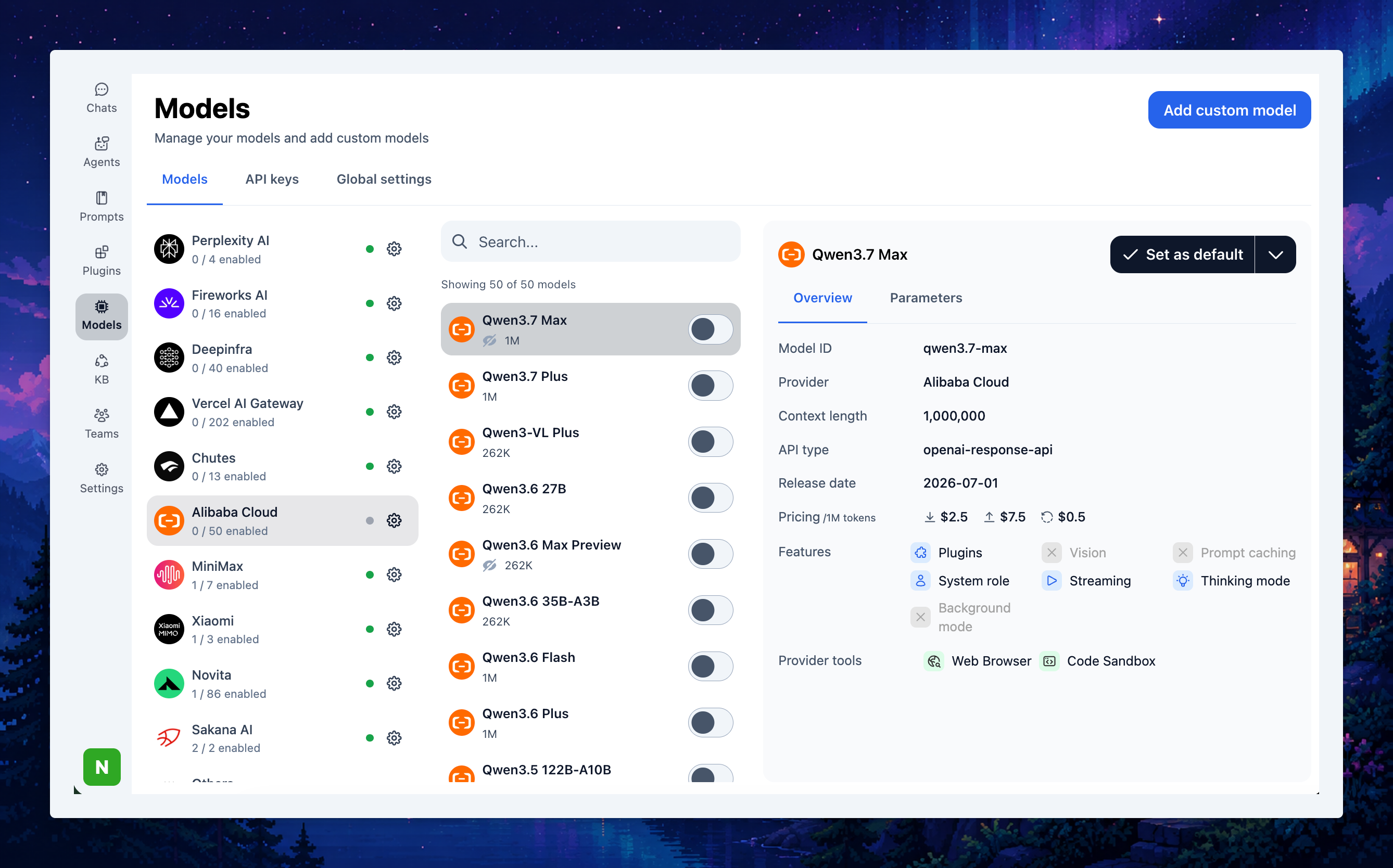Switch to the Models tab

(x=184, y=179)
